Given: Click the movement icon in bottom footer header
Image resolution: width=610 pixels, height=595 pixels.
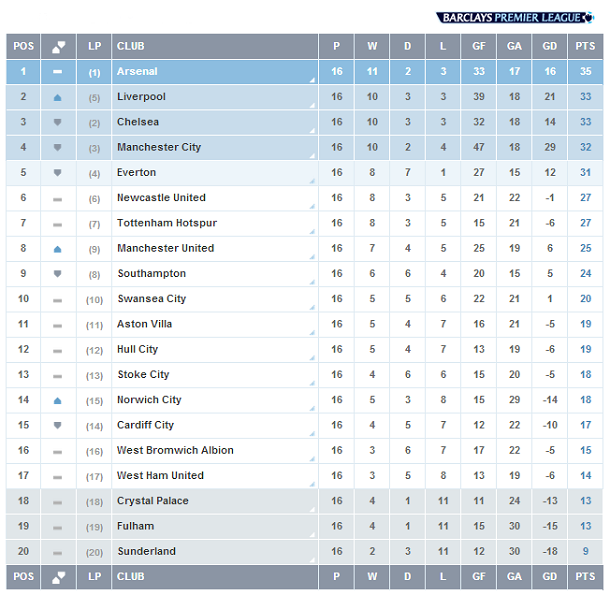Looking at the screenshot, I should 59,577.
